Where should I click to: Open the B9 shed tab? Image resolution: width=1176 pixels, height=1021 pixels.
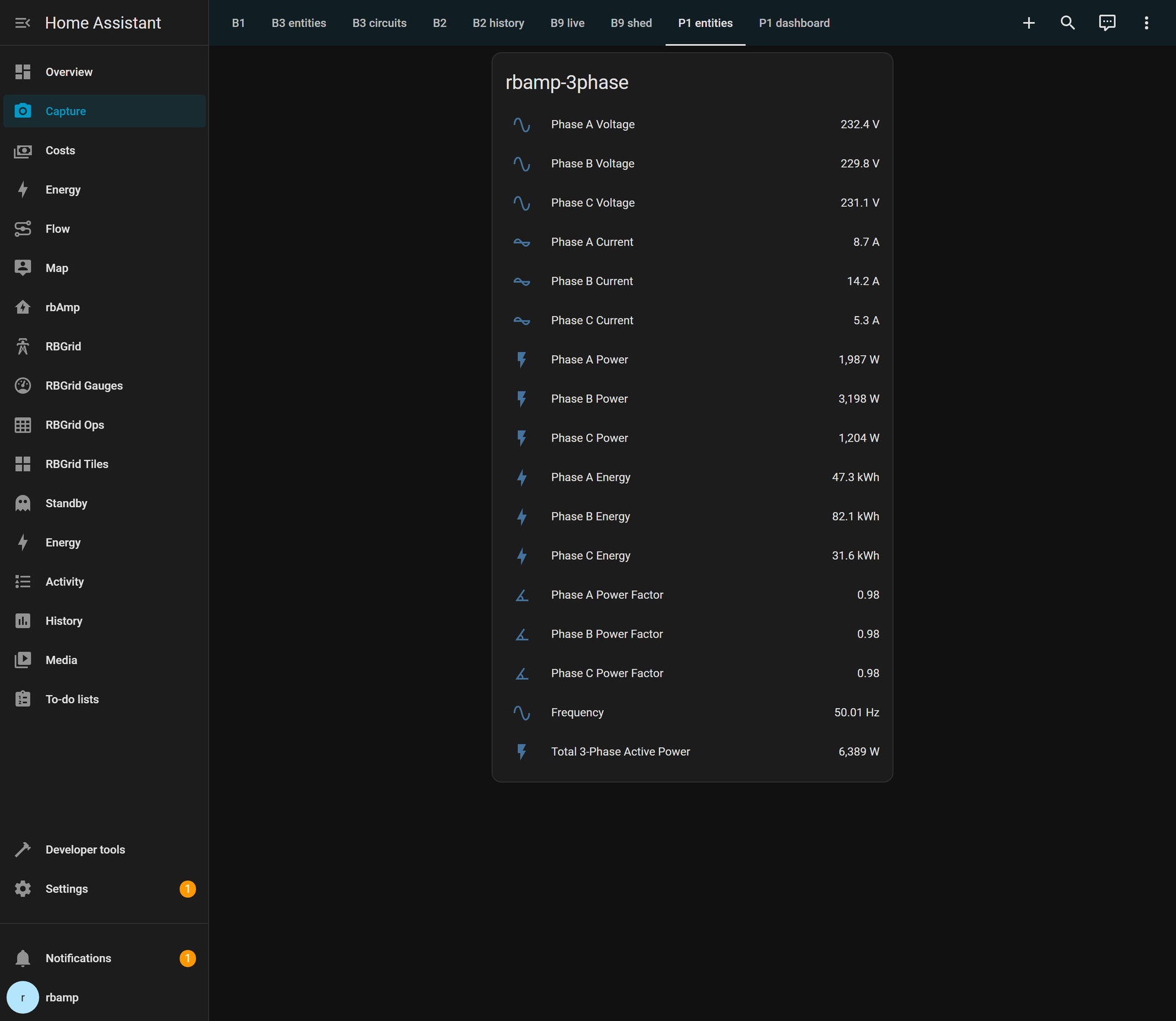(x=631, y=23)
